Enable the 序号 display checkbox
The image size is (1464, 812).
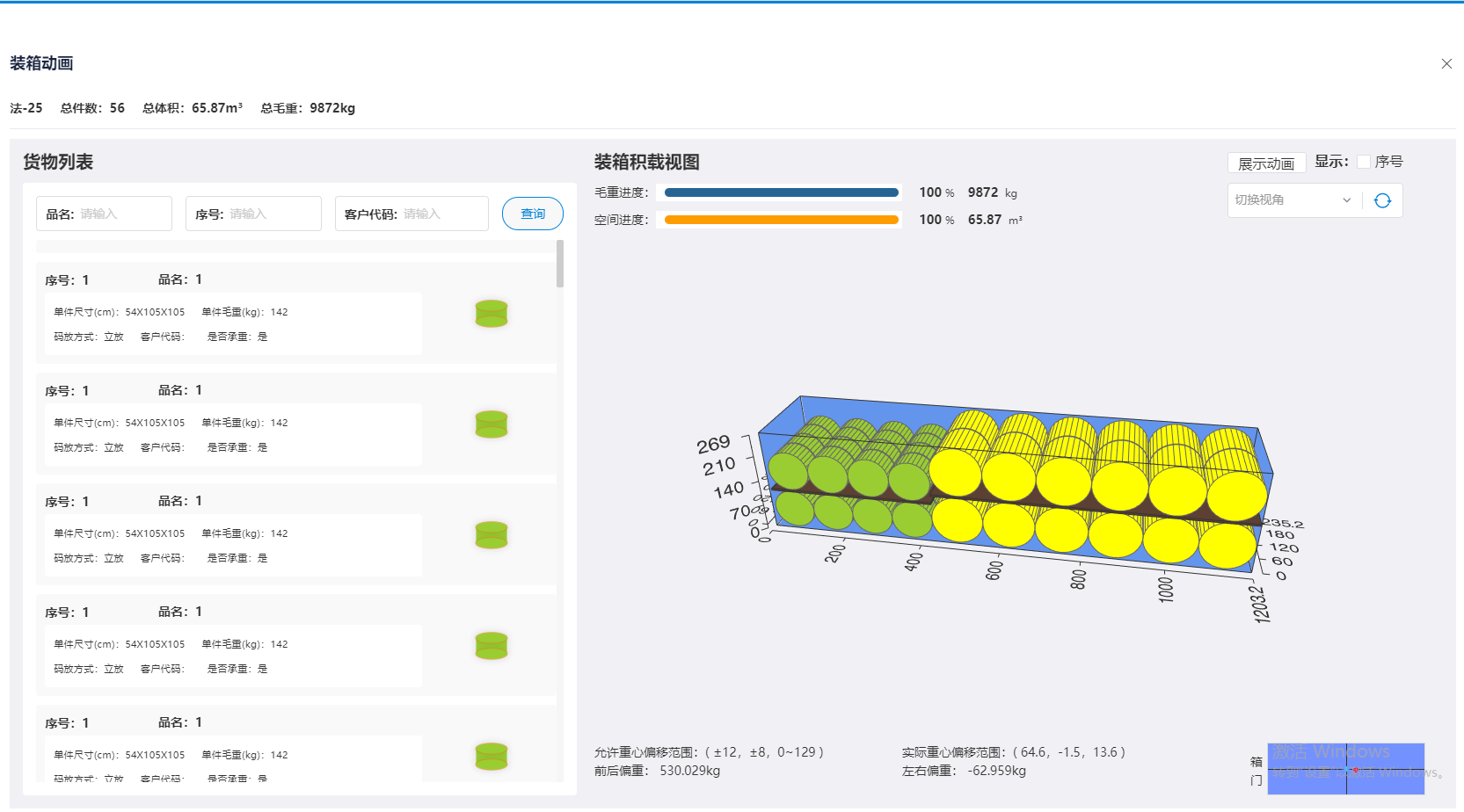tap(1364, 162)
